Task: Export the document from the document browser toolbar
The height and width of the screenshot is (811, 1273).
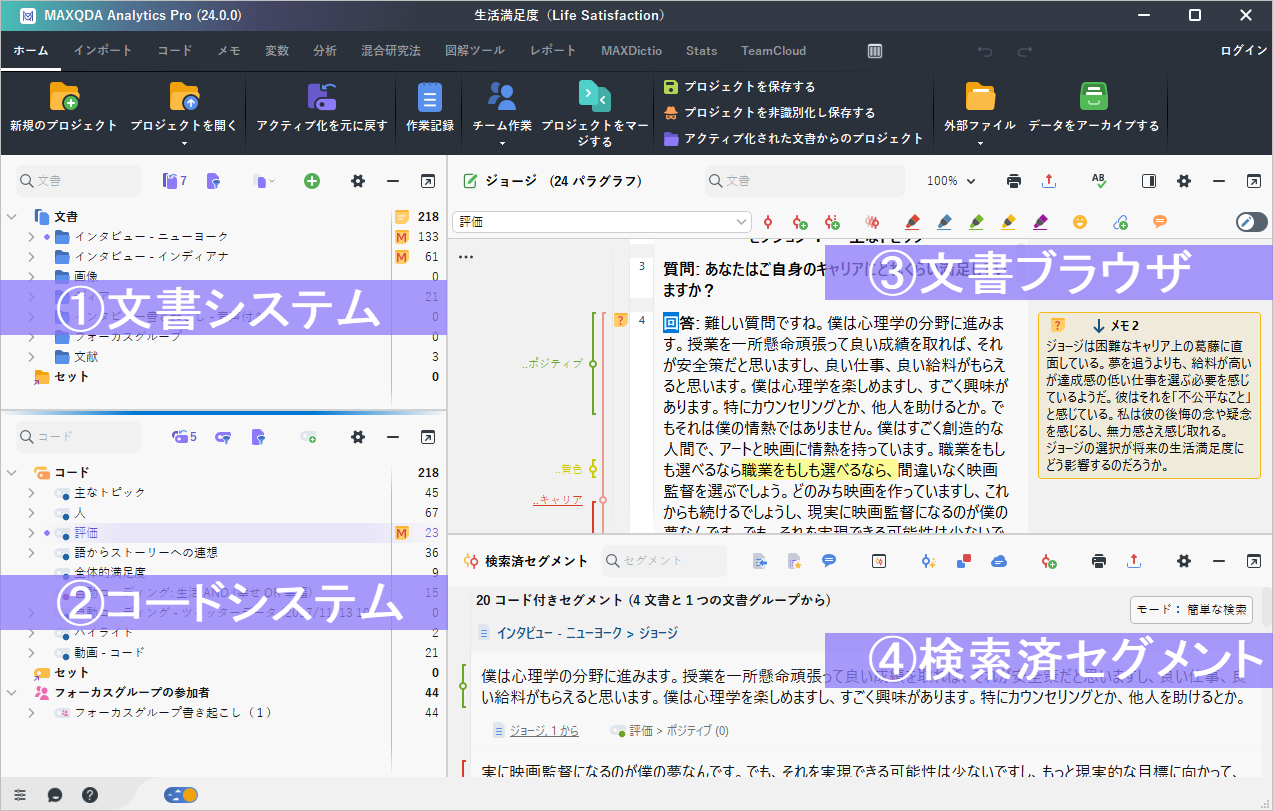Action: click(x=1049, y=181)
